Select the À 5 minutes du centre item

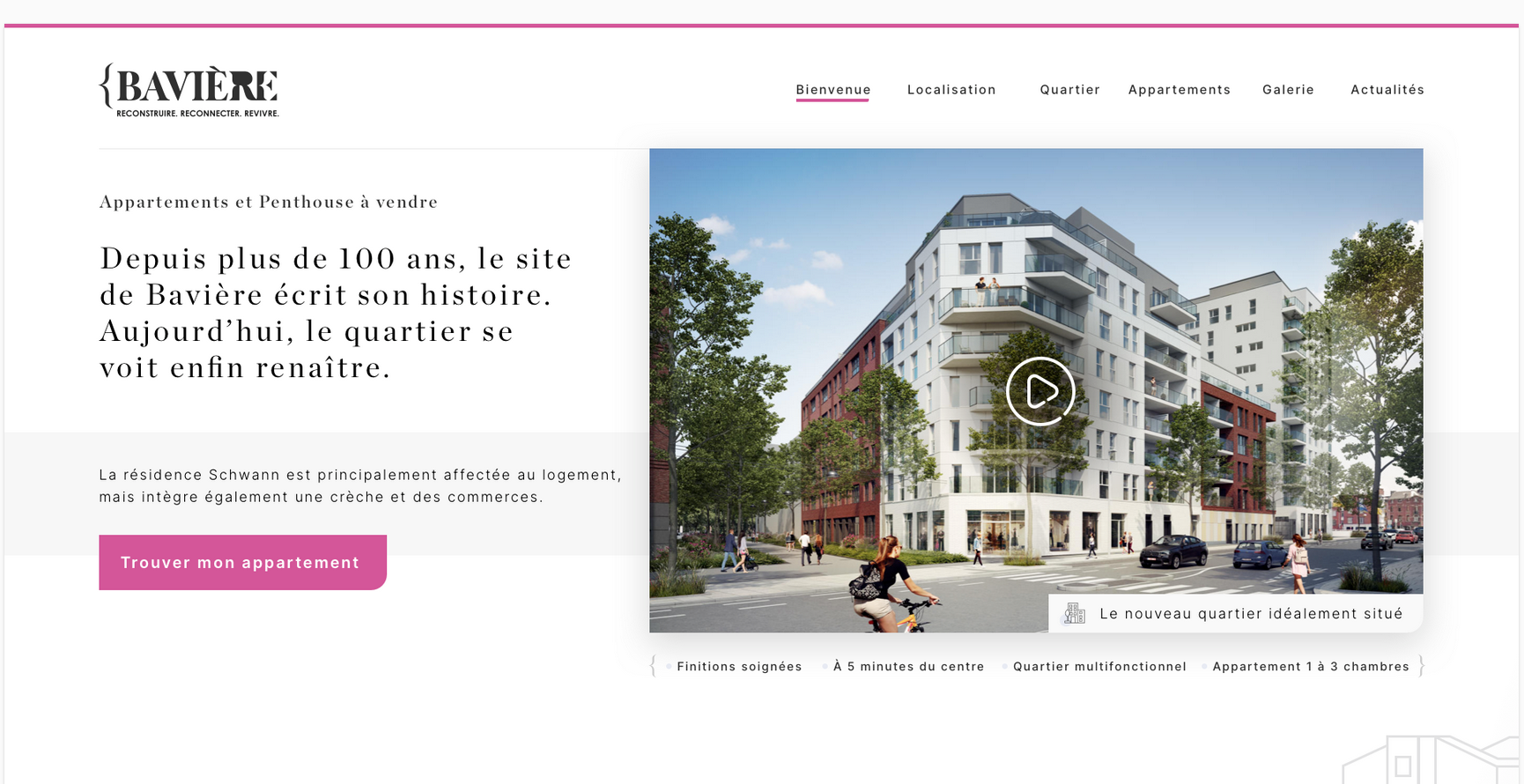pyautogui.click(x=908, y=667)
